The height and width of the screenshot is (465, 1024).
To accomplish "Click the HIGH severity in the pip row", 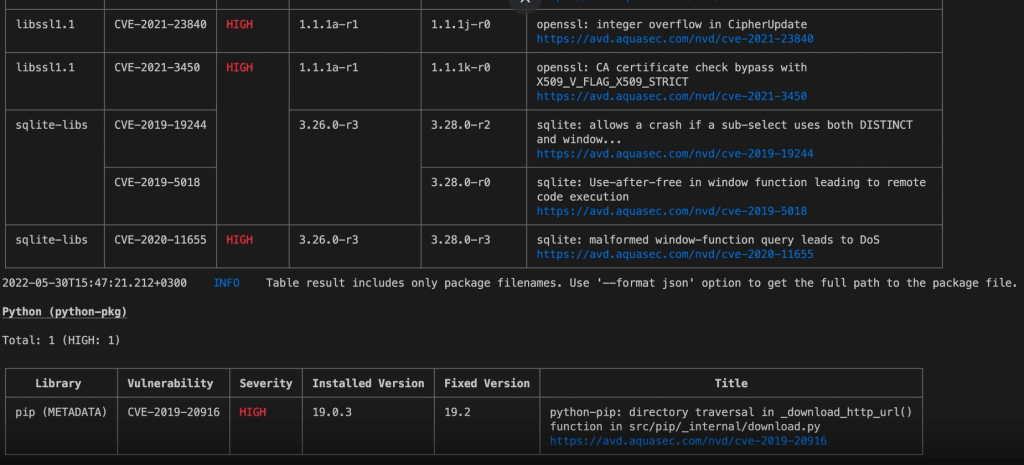I will pos(253,413).
